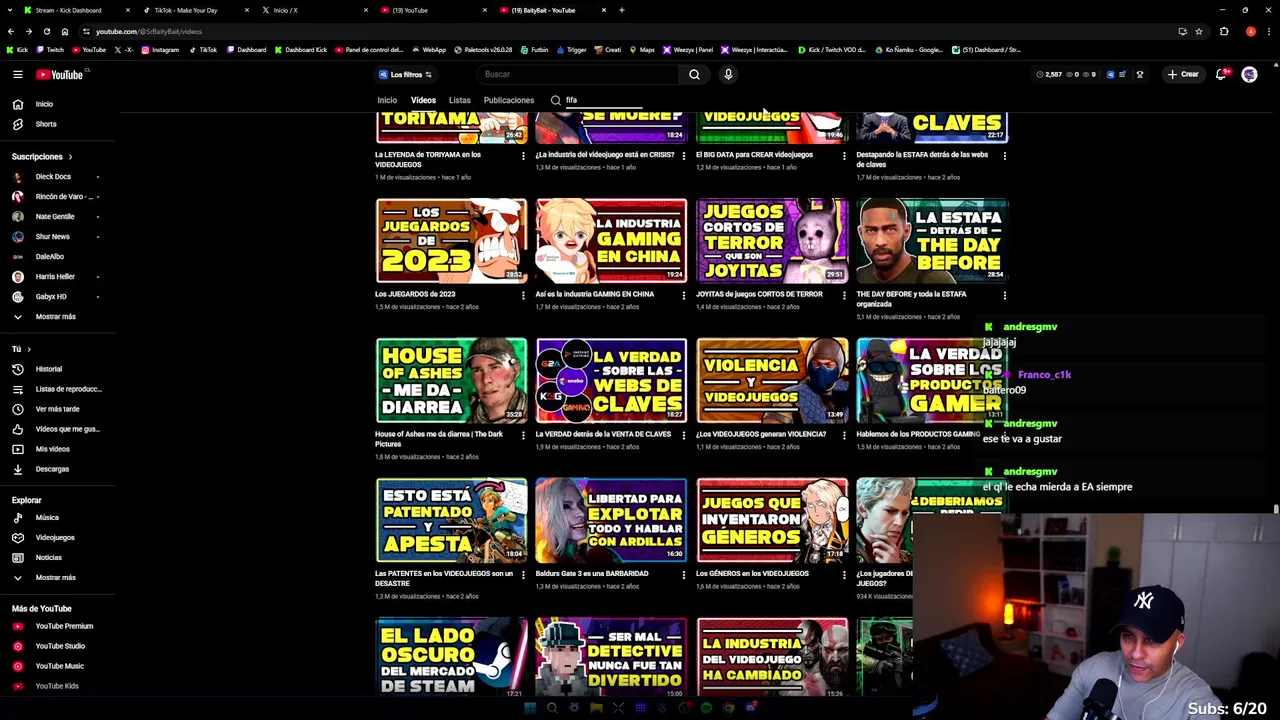
Task: Open taskbar search magnifier
Action: point(552,708)
